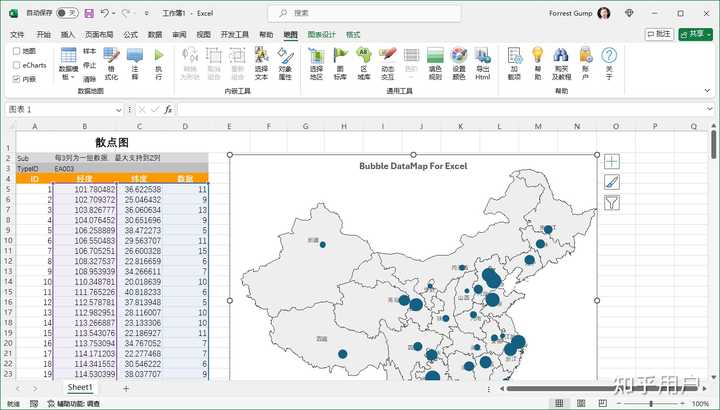Collapse the ribbon with the chevron

(x=707, y=91)
